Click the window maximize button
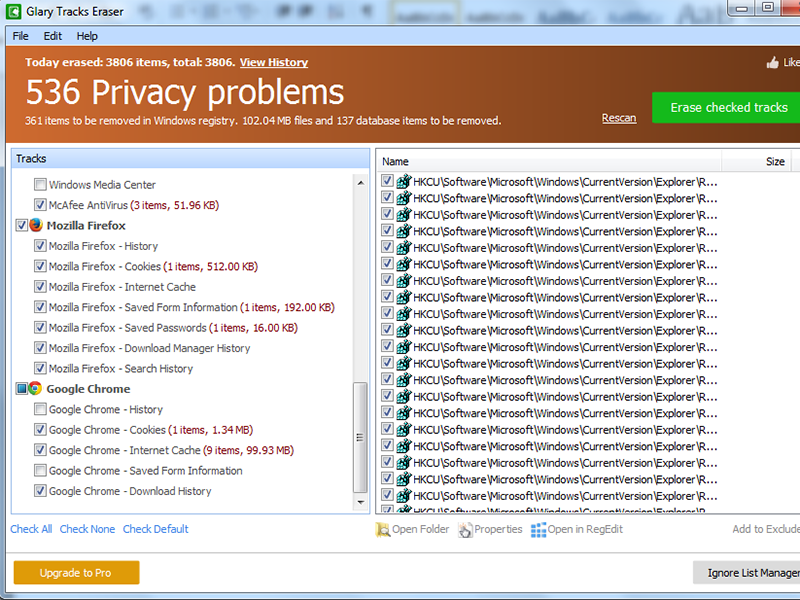800x600 pixels. (x=768, y=7)
